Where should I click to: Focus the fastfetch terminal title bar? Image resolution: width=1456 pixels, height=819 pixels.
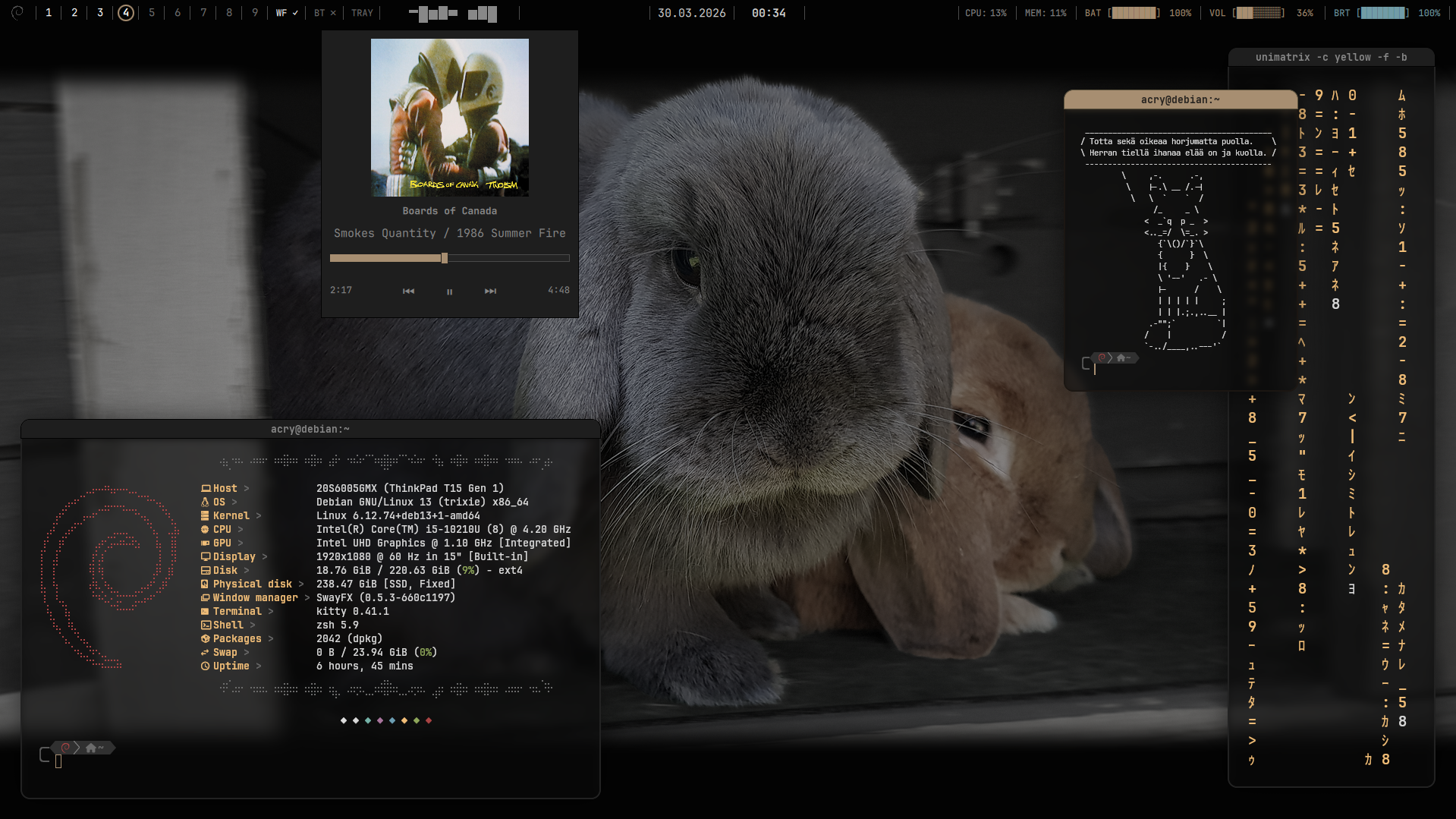click(310, 429)
